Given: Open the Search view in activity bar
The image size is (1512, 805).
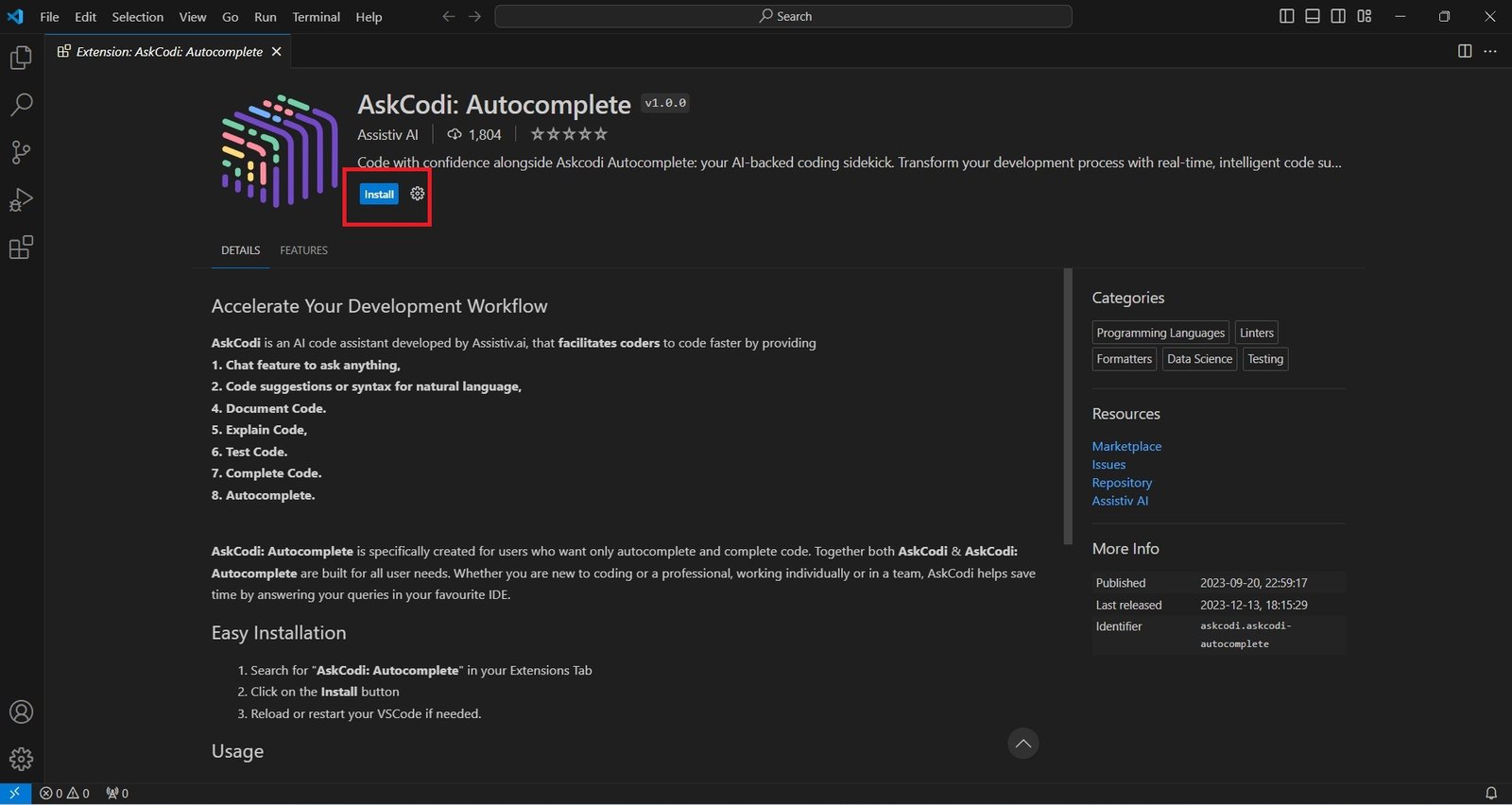Looking at the screenshot, I should [x=21, y=105].
